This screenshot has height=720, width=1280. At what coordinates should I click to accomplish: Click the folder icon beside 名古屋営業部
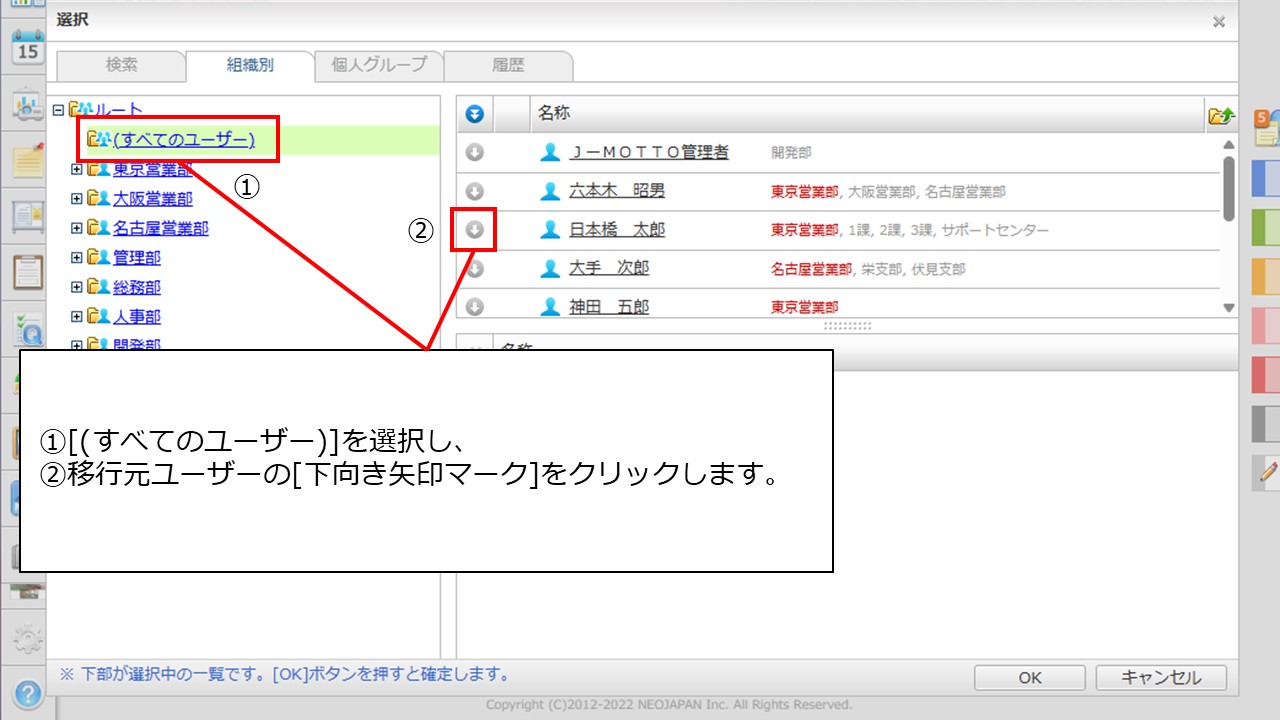pyautogui.click(x=98, y=229)
